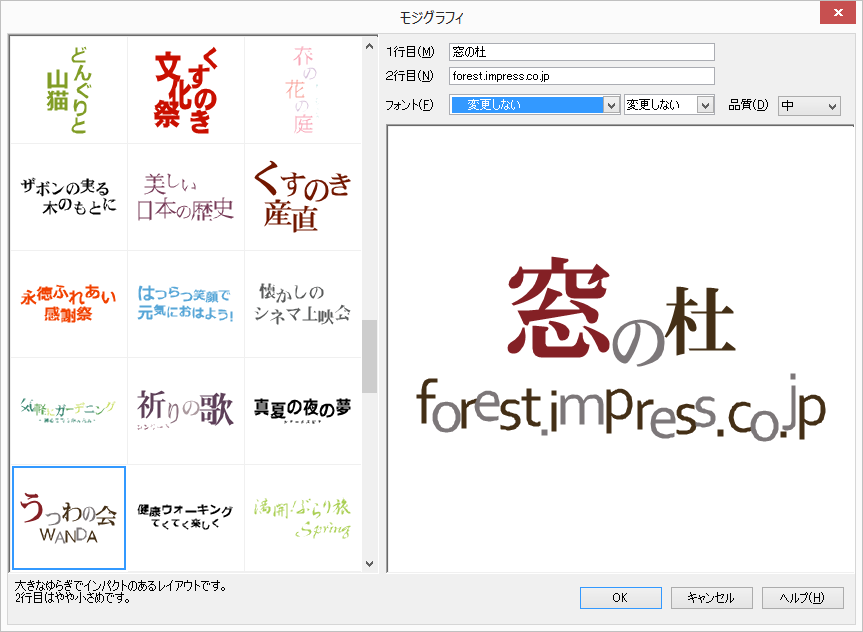This screenshot has height=632, width=863.
Task: Pick the 真夏の夜の夢 layout thumbnail
Action: click(303, 411)
